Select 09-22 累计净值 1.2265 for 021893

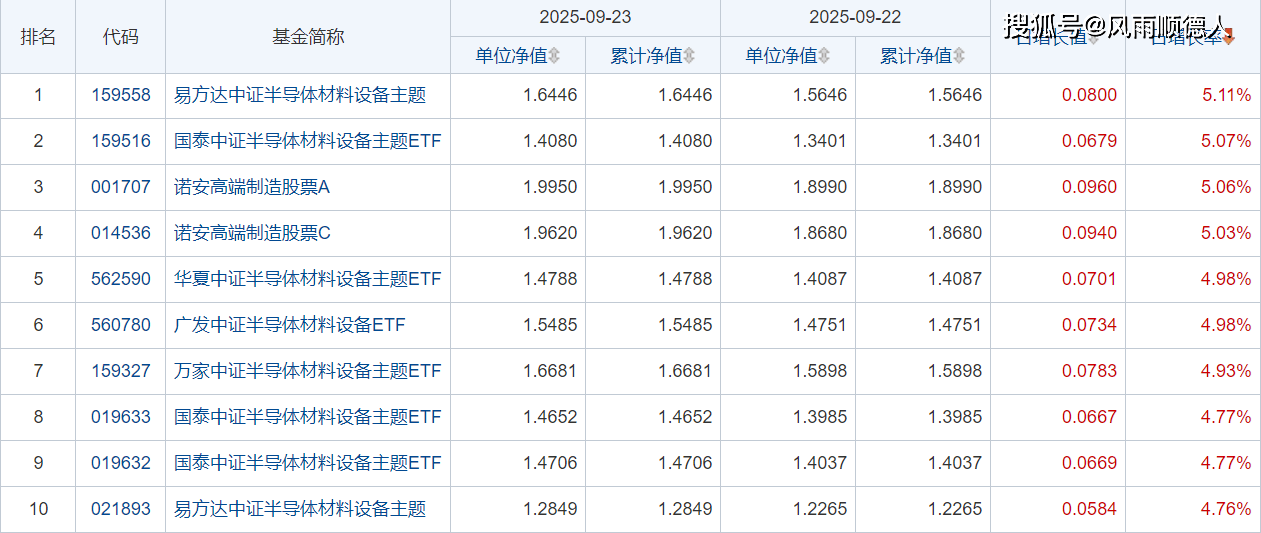point(955,509)
